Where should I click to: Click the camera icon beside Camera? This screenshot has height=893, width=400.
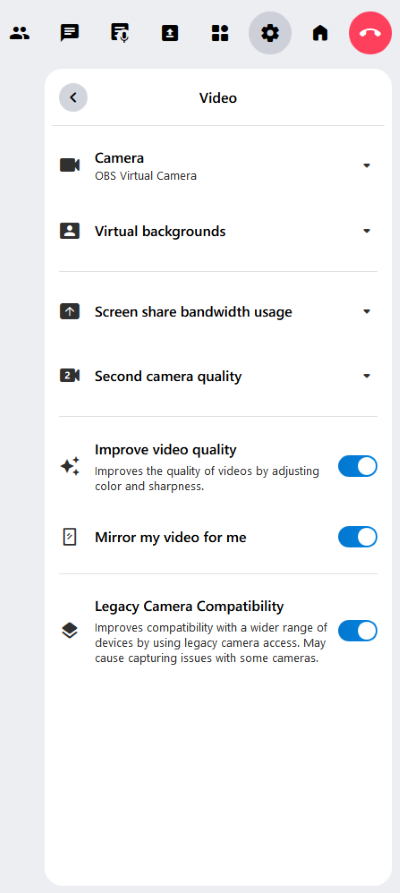pos(70,165)
